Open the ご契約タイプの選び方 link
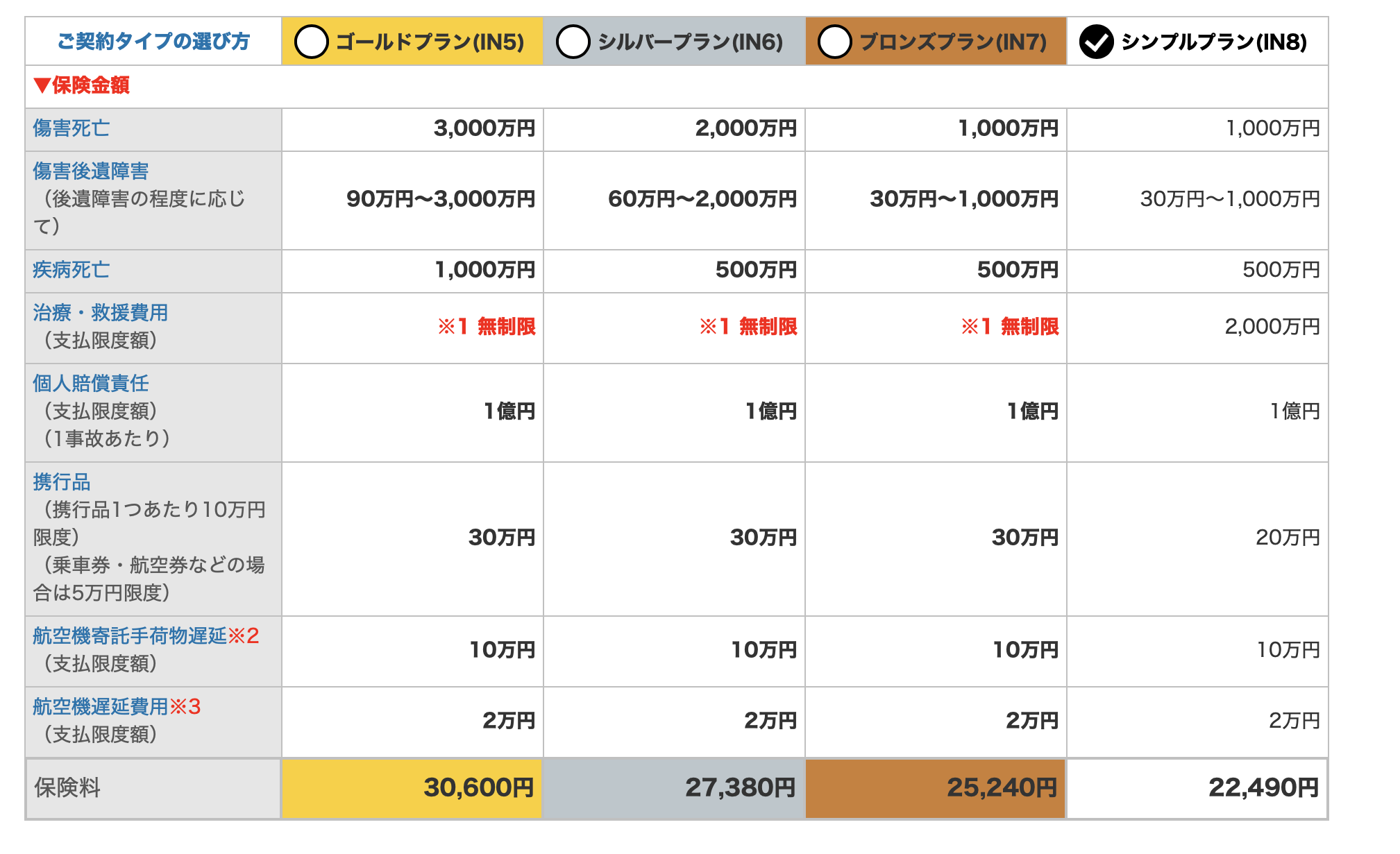 153,42
